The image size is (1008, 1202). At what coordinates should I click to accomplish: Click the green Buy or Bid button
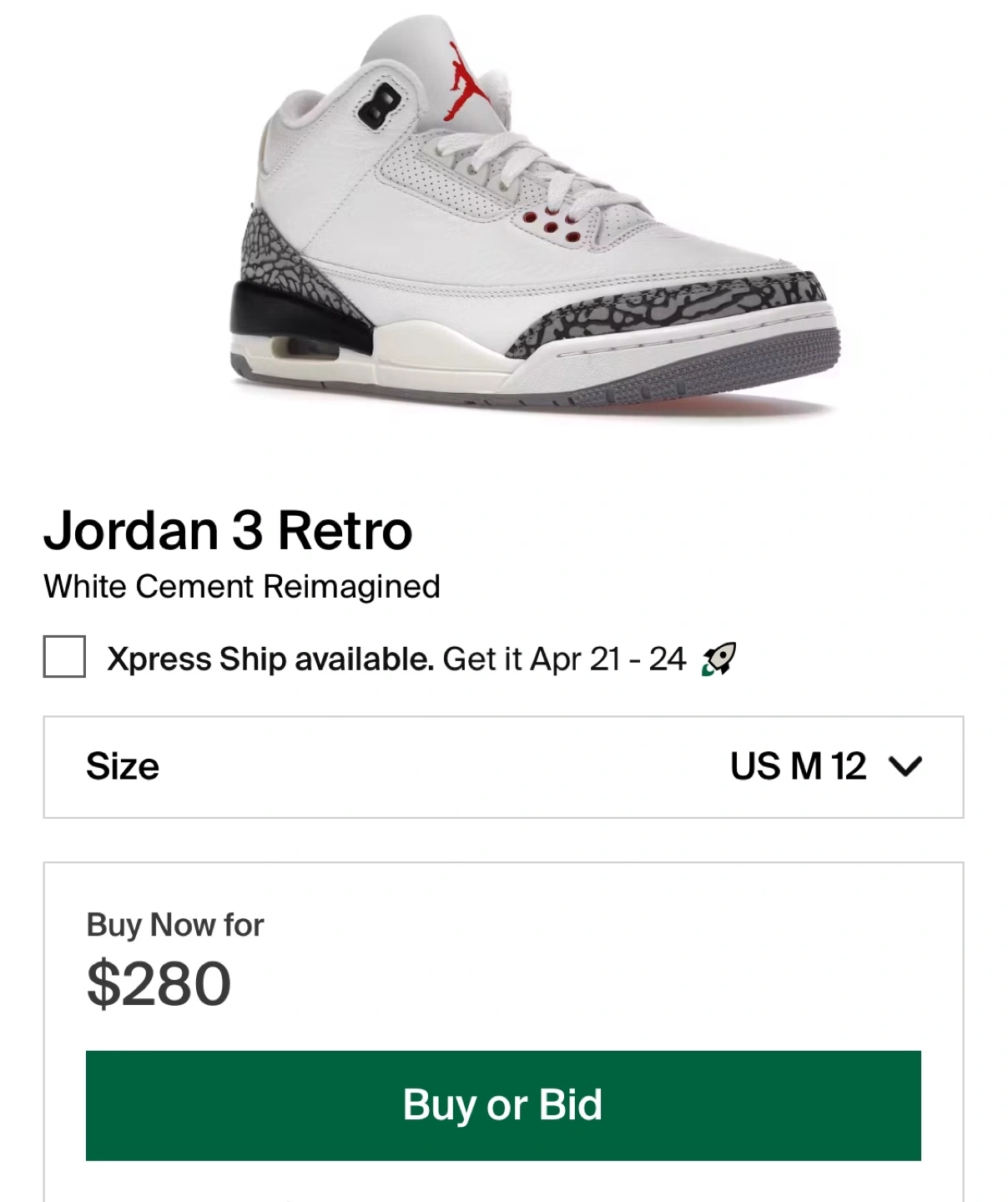coord(503,1105)
